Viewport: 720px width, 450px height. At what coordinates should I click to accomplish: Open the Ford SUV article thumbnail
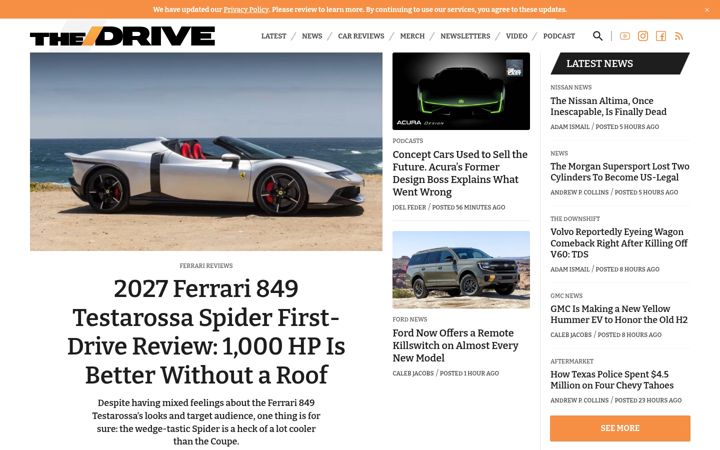(461, 270)
